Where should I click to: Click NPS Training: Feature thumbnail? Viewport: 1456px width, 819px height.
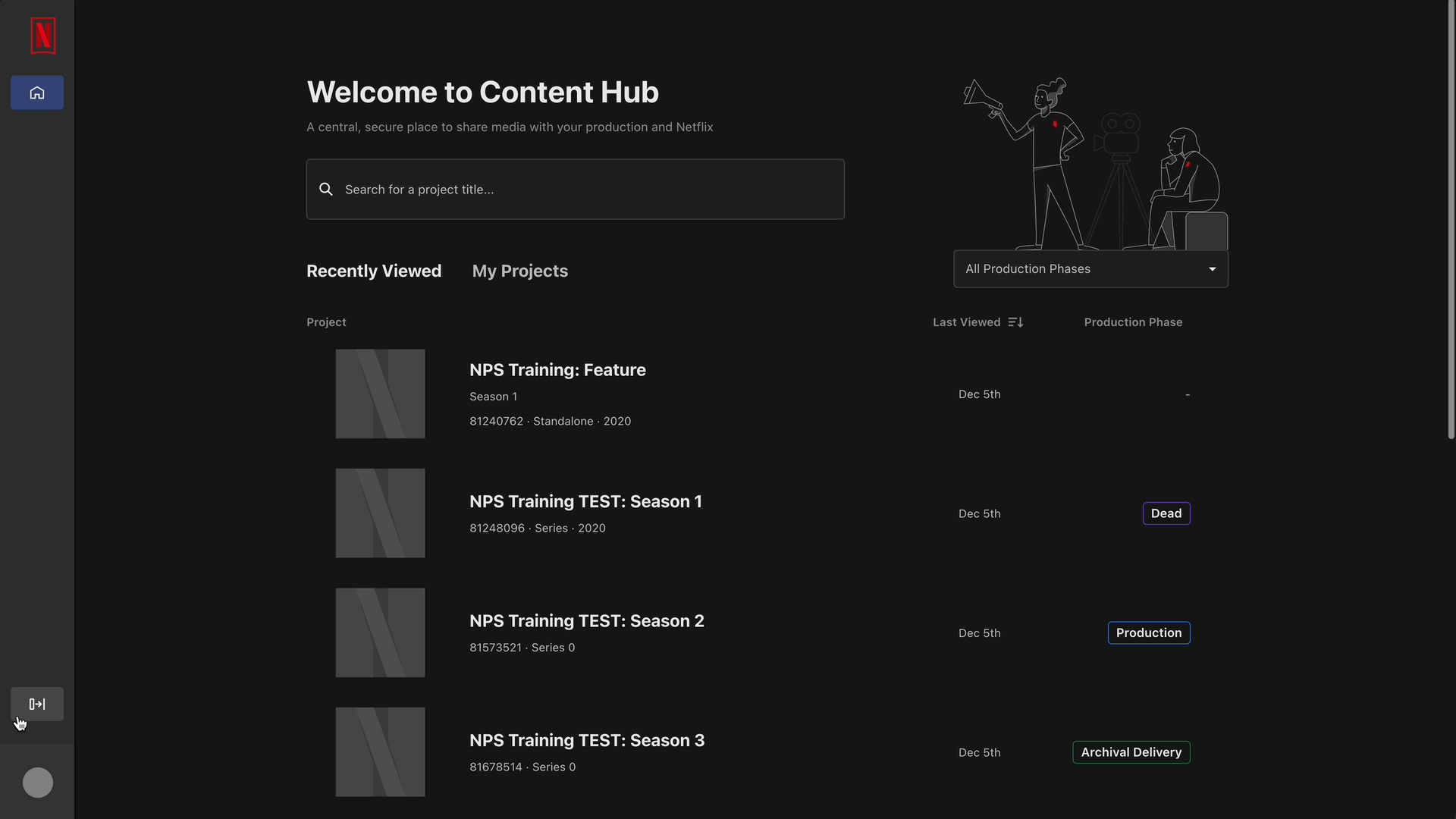381,394
